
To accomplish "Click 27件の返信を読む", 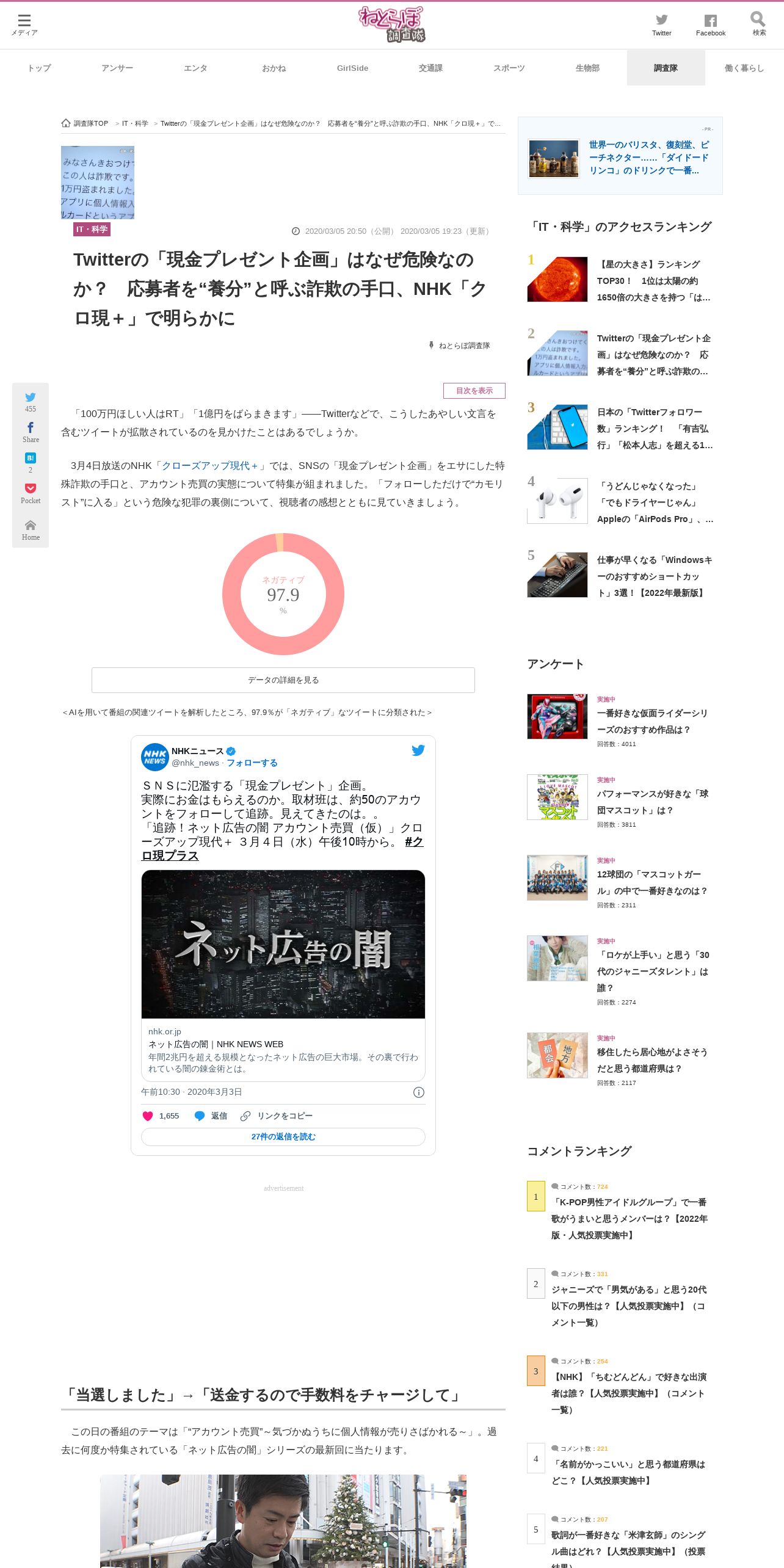I will pyautogui.click(x=283, y=1137).
